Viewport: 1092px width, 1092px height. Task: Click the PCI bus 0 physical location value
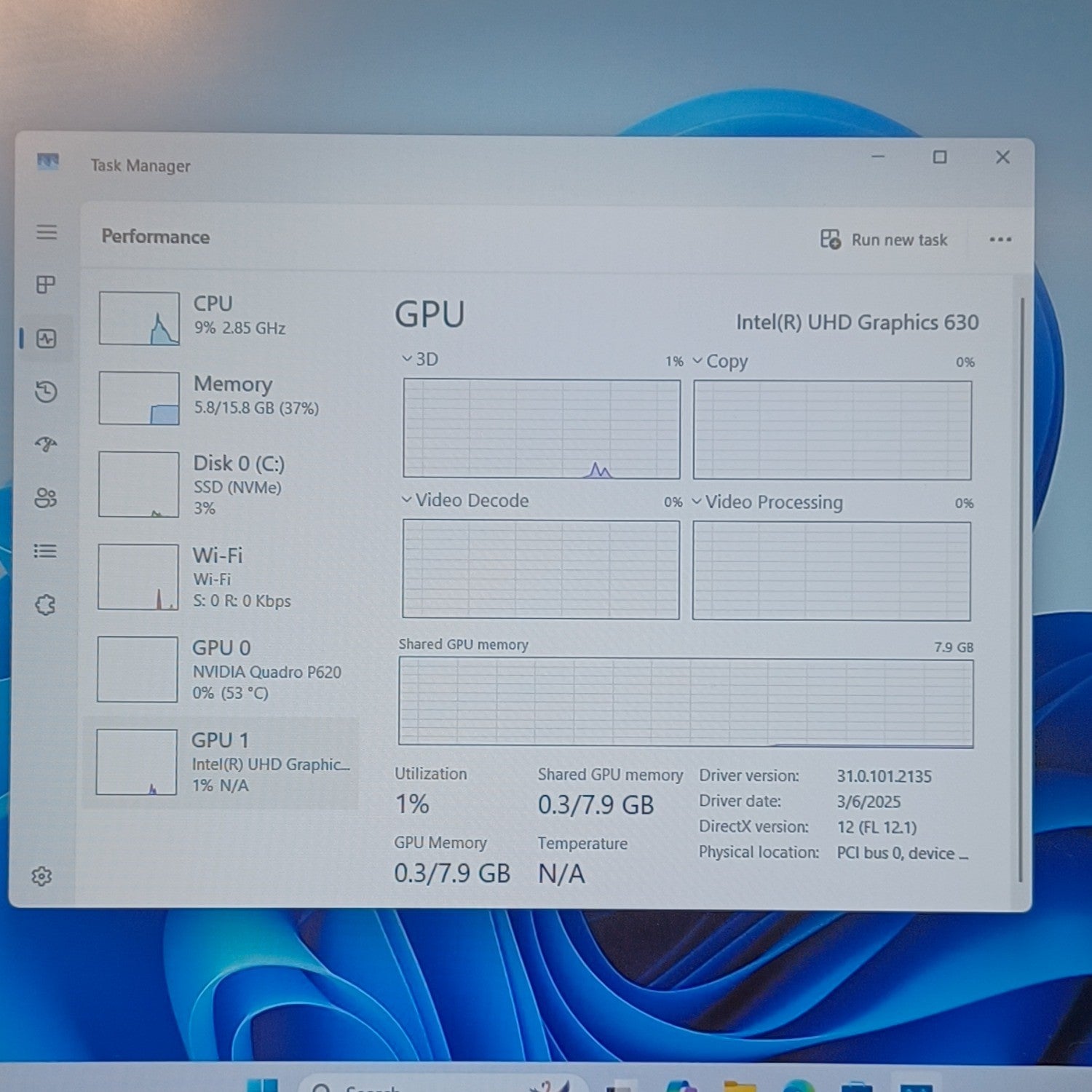tap(903, 852)
